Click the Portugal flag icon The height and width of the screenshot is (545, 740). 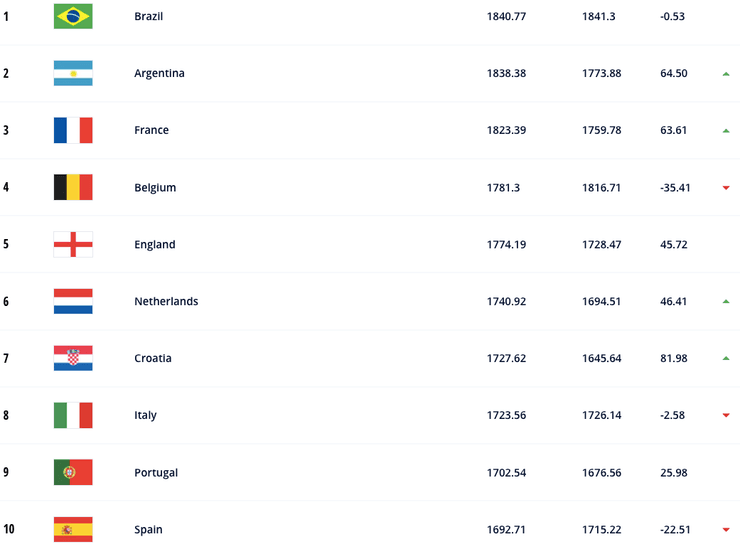pos(73,472)
